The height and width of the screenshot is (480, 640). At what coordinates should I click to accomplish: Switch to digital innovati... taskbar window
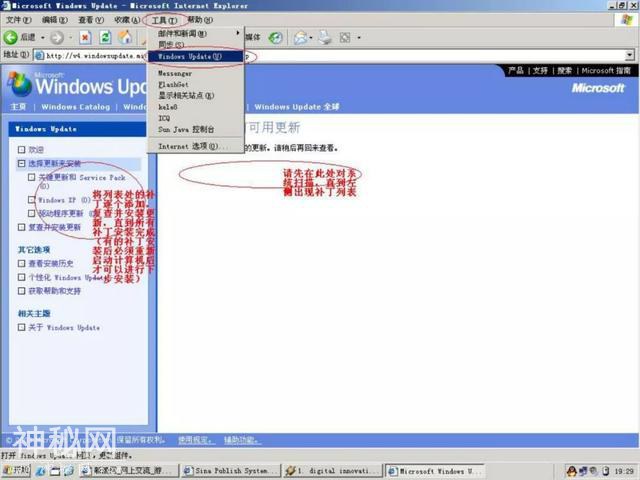point(333,471)
